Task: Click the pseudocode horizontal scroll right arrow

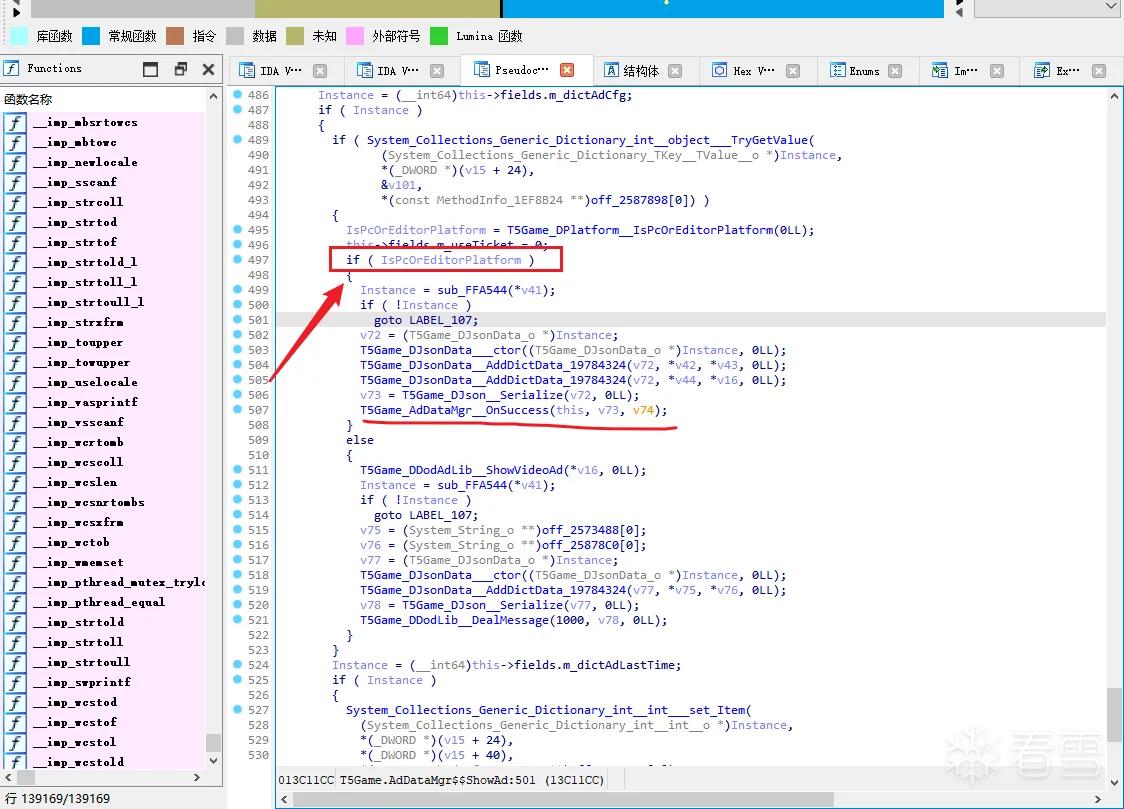Action: 1097,799
